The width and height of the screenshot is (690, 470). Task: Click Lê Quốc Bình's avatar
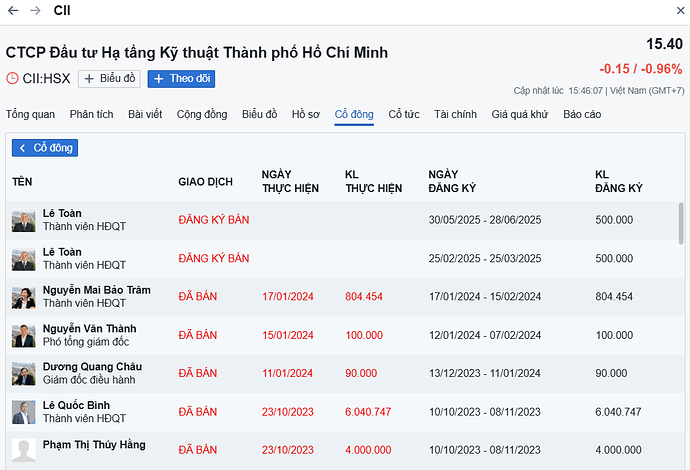[x=24, y=412]
